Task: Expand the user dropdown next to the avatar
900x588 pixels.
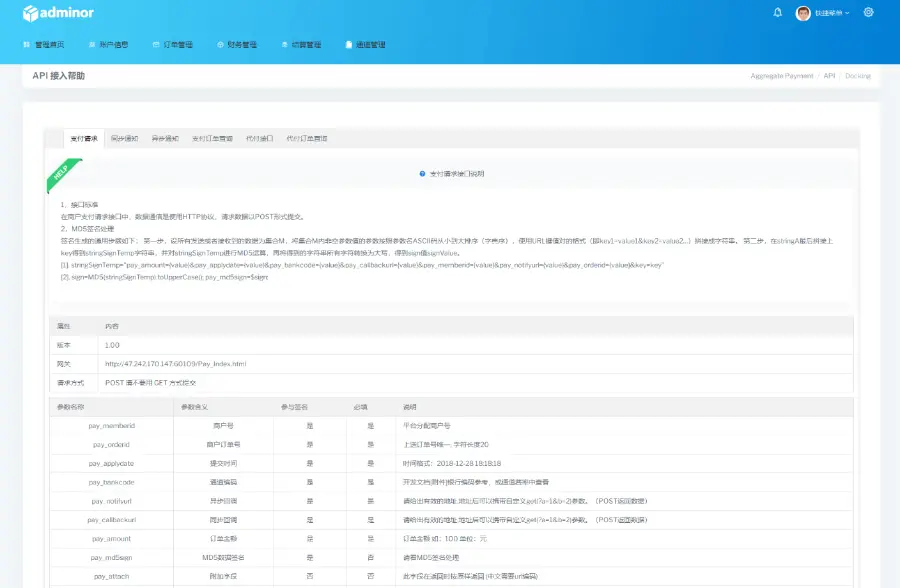Action: click(832, 13)
